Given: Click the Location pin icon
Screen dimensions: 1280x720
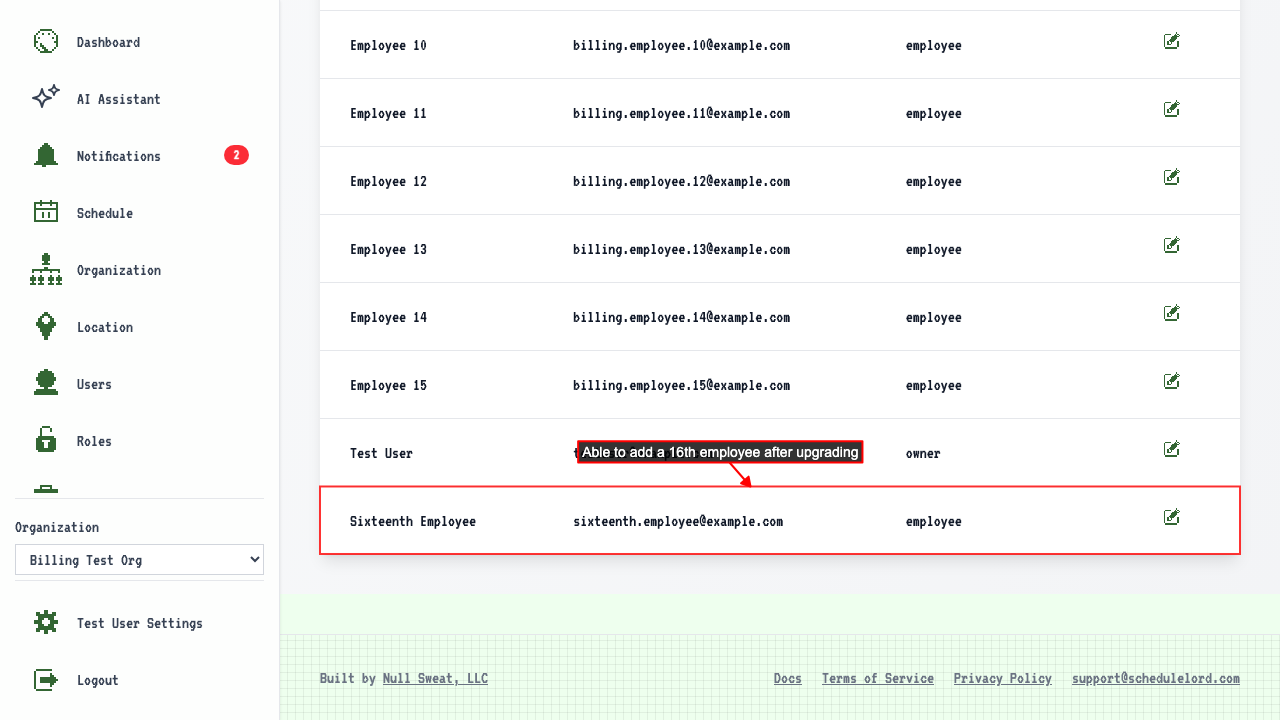Looking at the screenshot, I should point(46,326).
